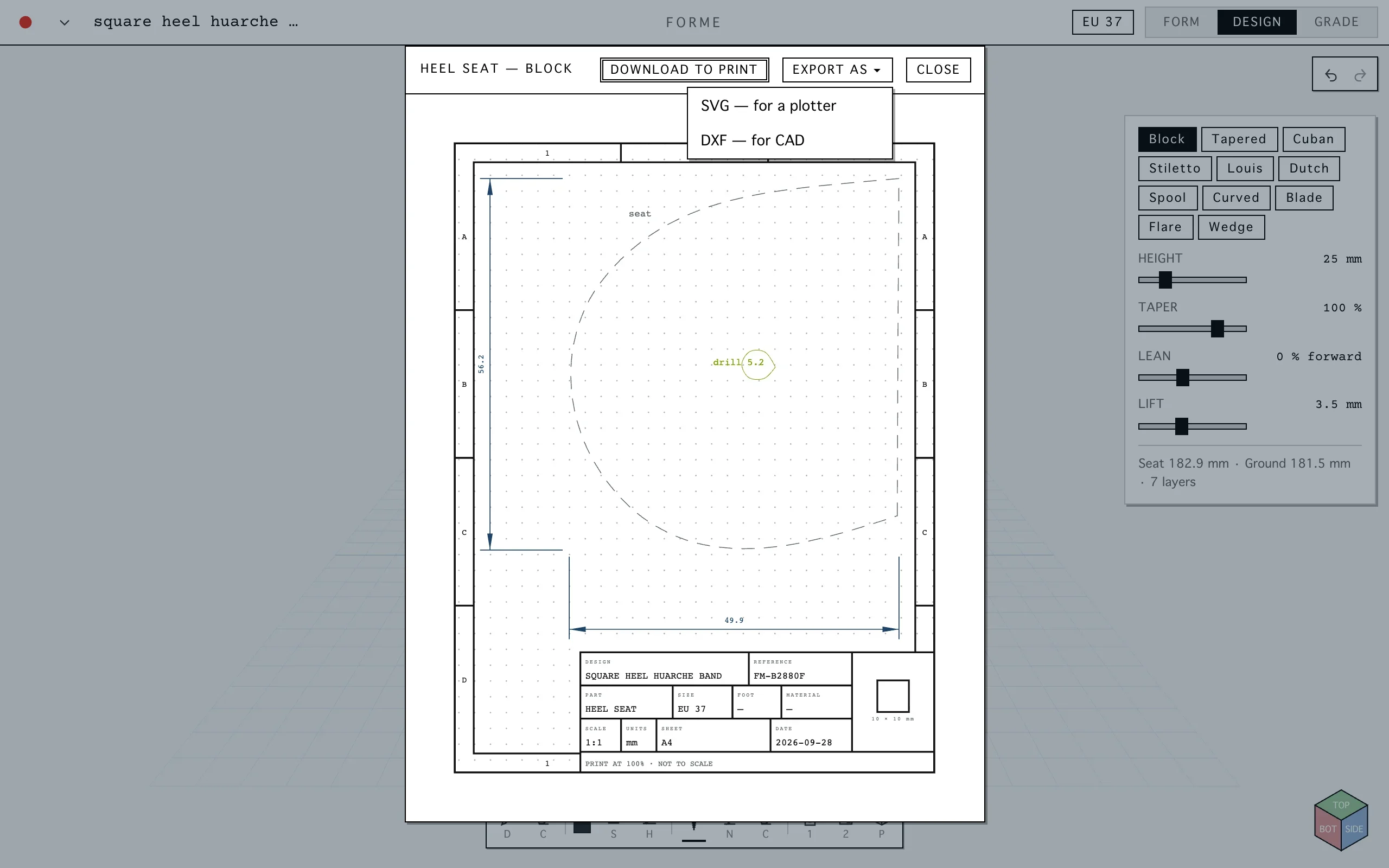Select the Blade heel type
The width and height of the screenshot is (1389, 868).
[x=1303, y=197]
